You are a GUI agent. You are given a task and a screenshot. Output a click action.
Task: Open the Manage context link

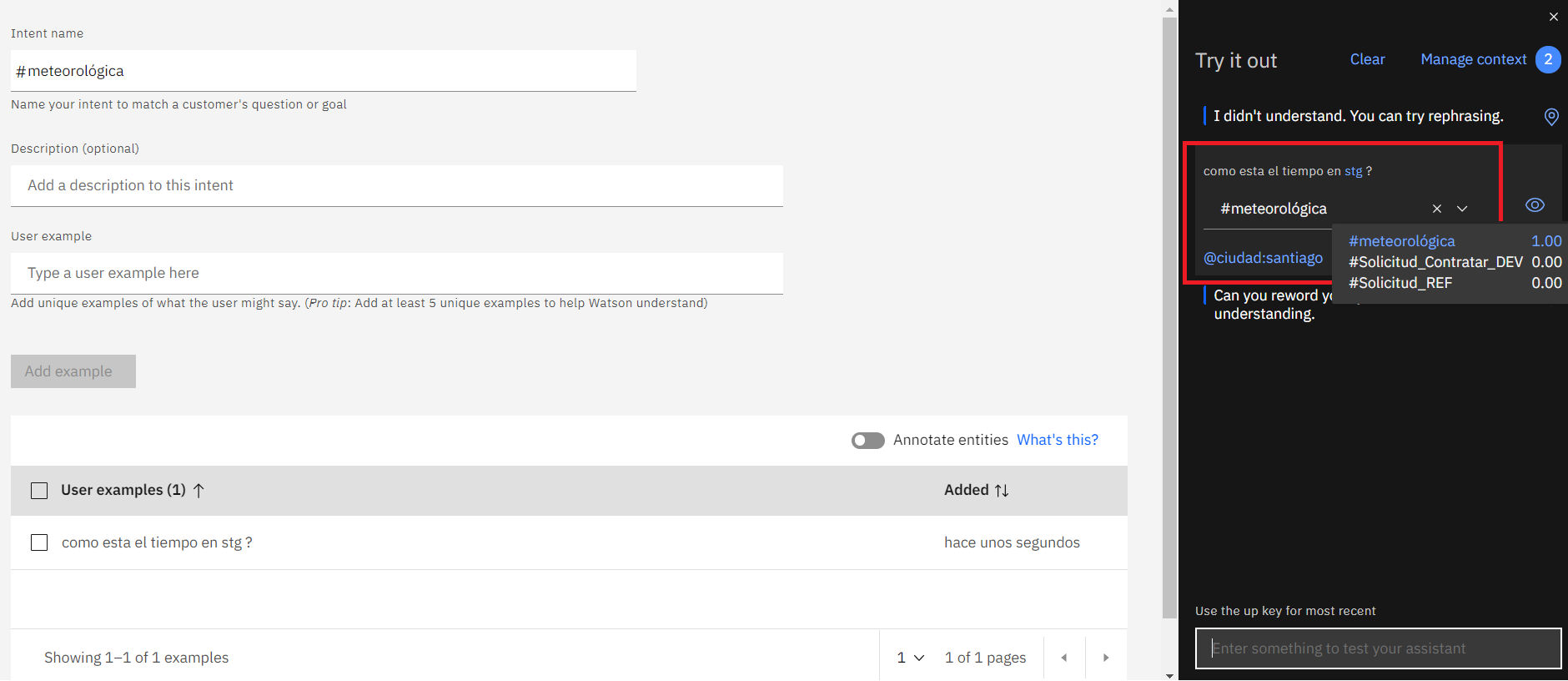coord(1473,59)
